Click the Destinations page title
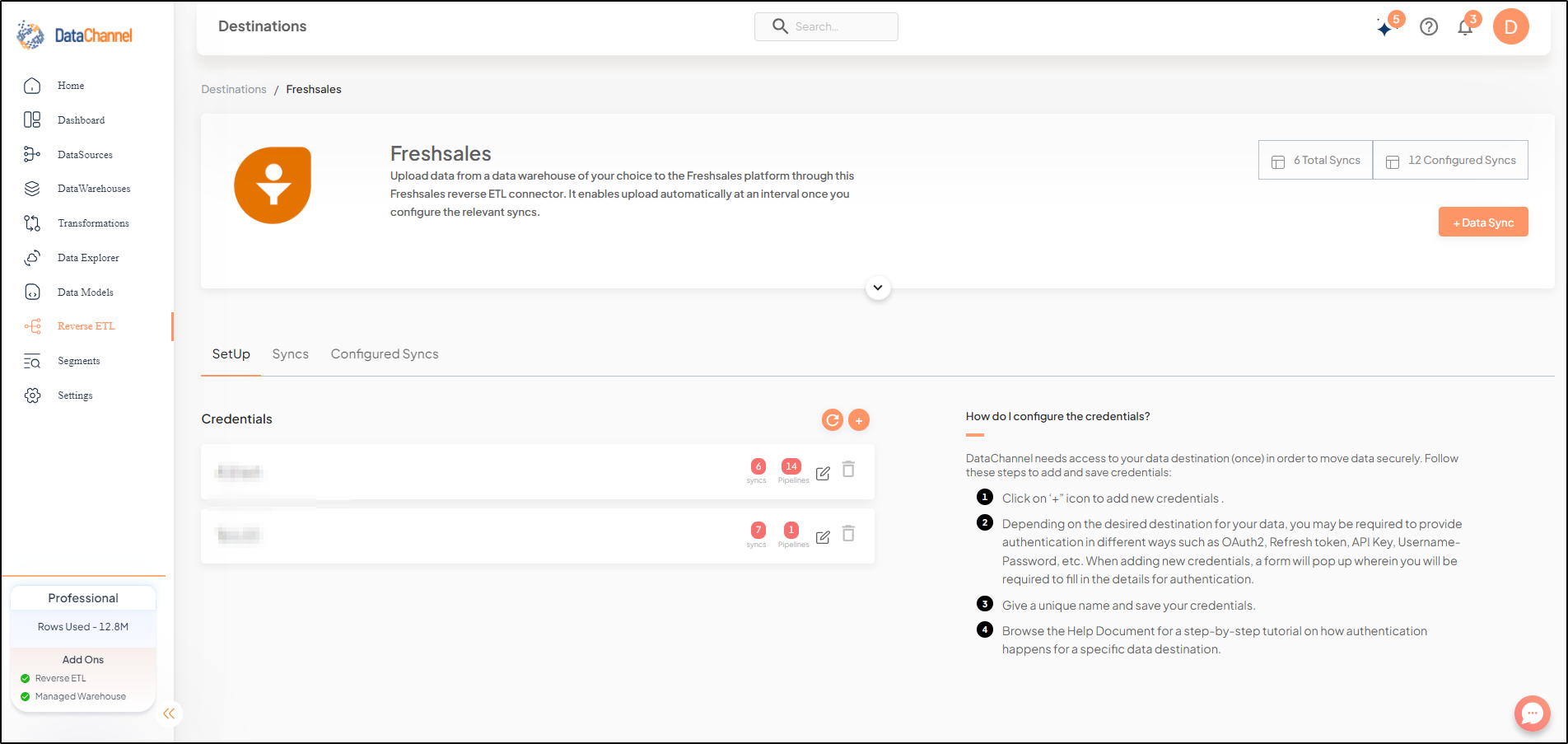The image size is (1568, 744). [263, 26]
